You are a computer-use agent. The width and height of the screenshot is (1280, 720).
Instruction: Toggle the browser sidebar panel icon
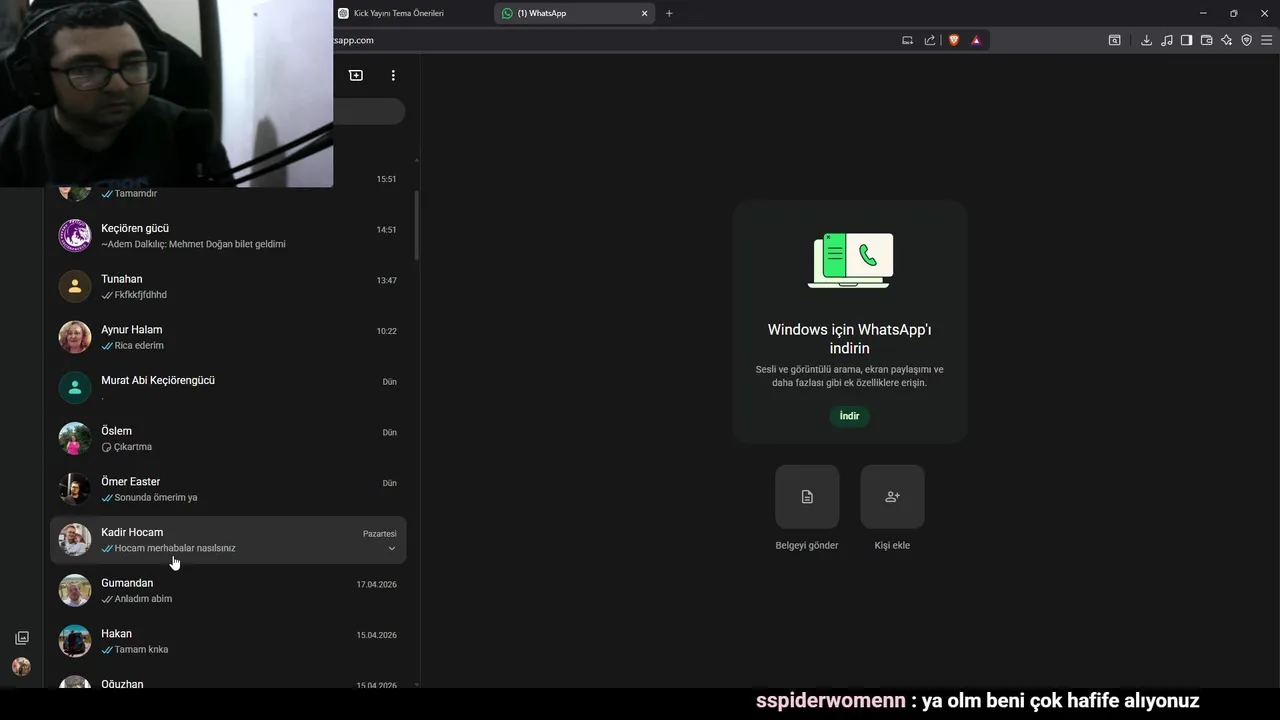click(x=1186, y=40)
